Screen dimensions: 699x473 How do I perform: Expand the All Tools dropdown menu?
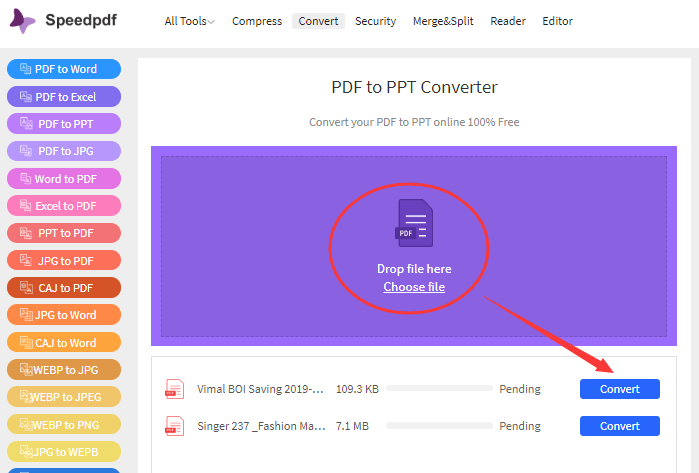[189, 21]
